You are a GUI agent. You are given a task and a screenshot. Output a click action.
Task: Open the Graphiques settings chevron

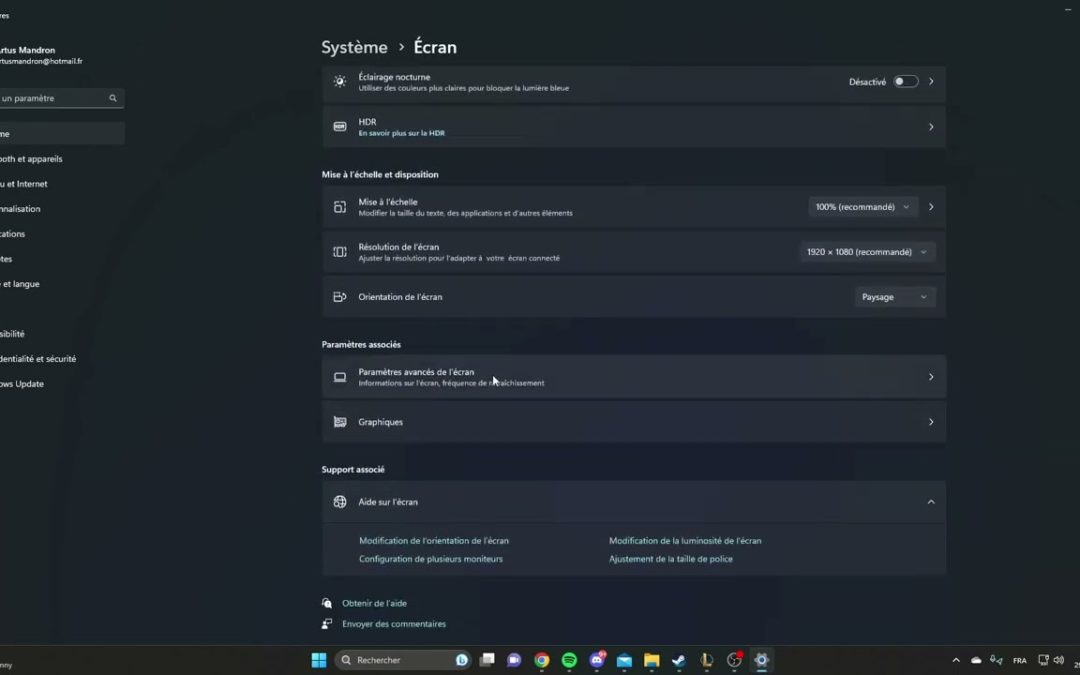tap(931, 422)
